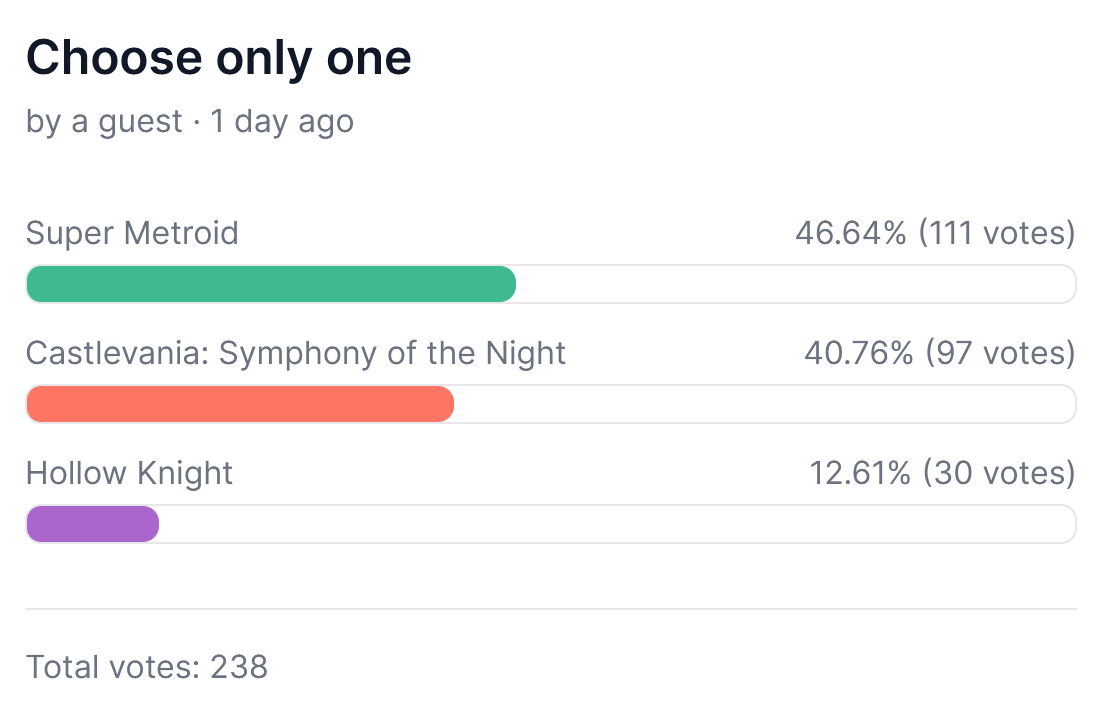
Task: Click the 46.64% percentage value
Action: [851, 234]
